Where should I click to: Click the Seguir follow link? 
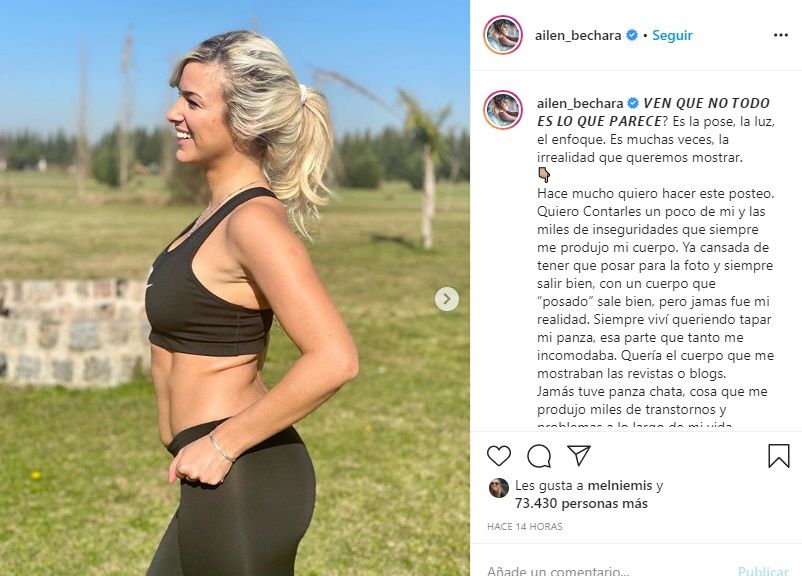click(x=672, y=35)
